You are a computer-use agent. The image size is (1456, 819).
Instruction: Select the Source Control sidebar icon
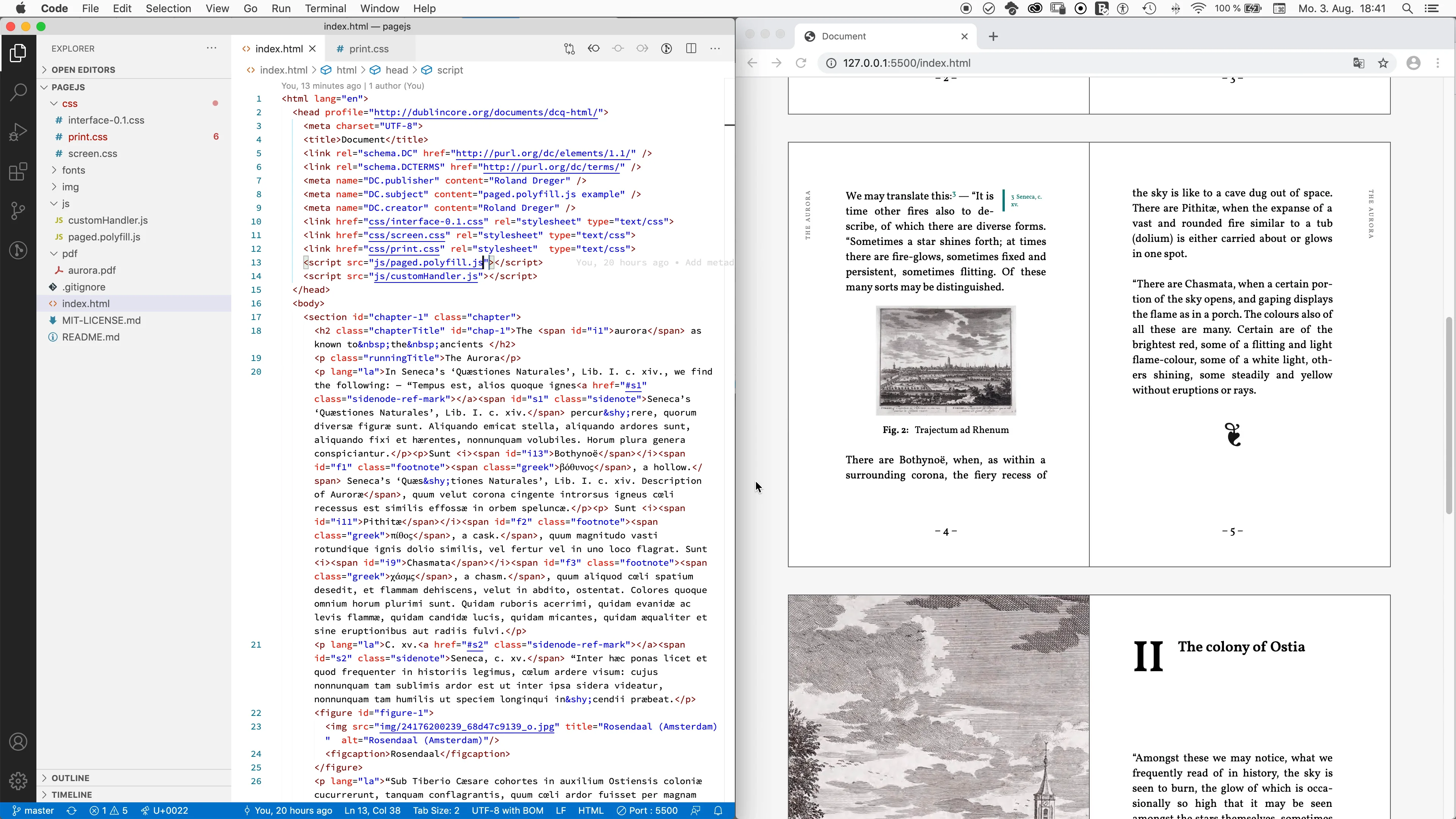(x=18, y=210)
